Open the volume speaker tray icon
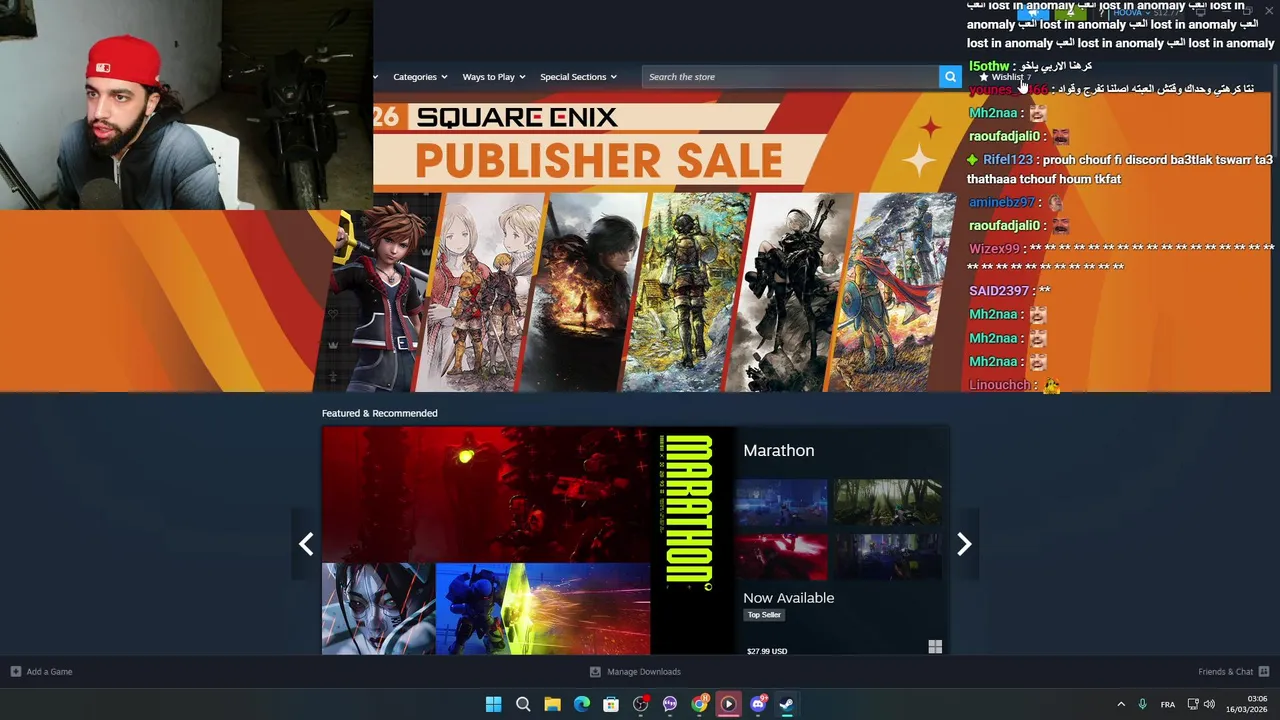1280x720 pixels. pyautogui.click(x=1209, y=704)
